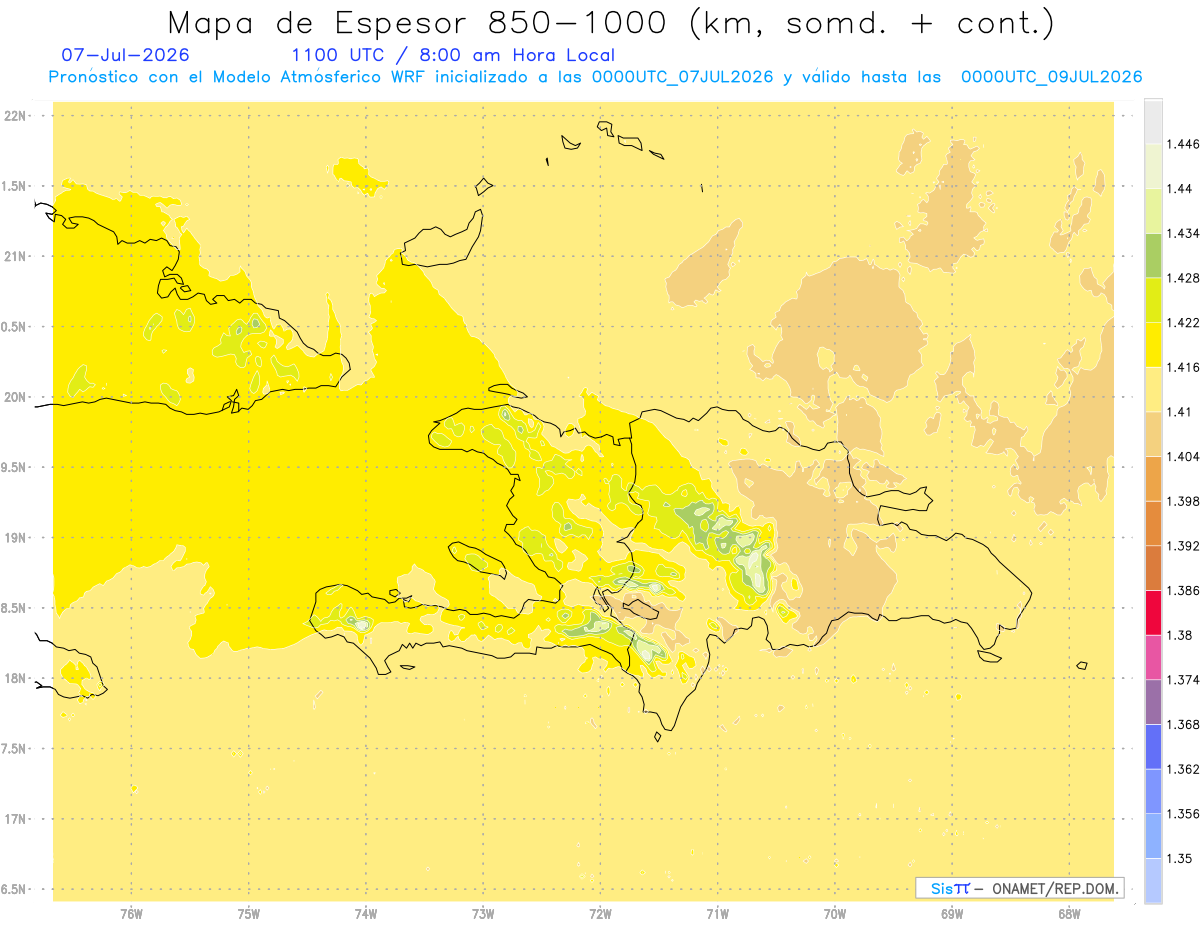Click the time text "1100 UTC / 8:00 am Hora Local"

[453, 55]
